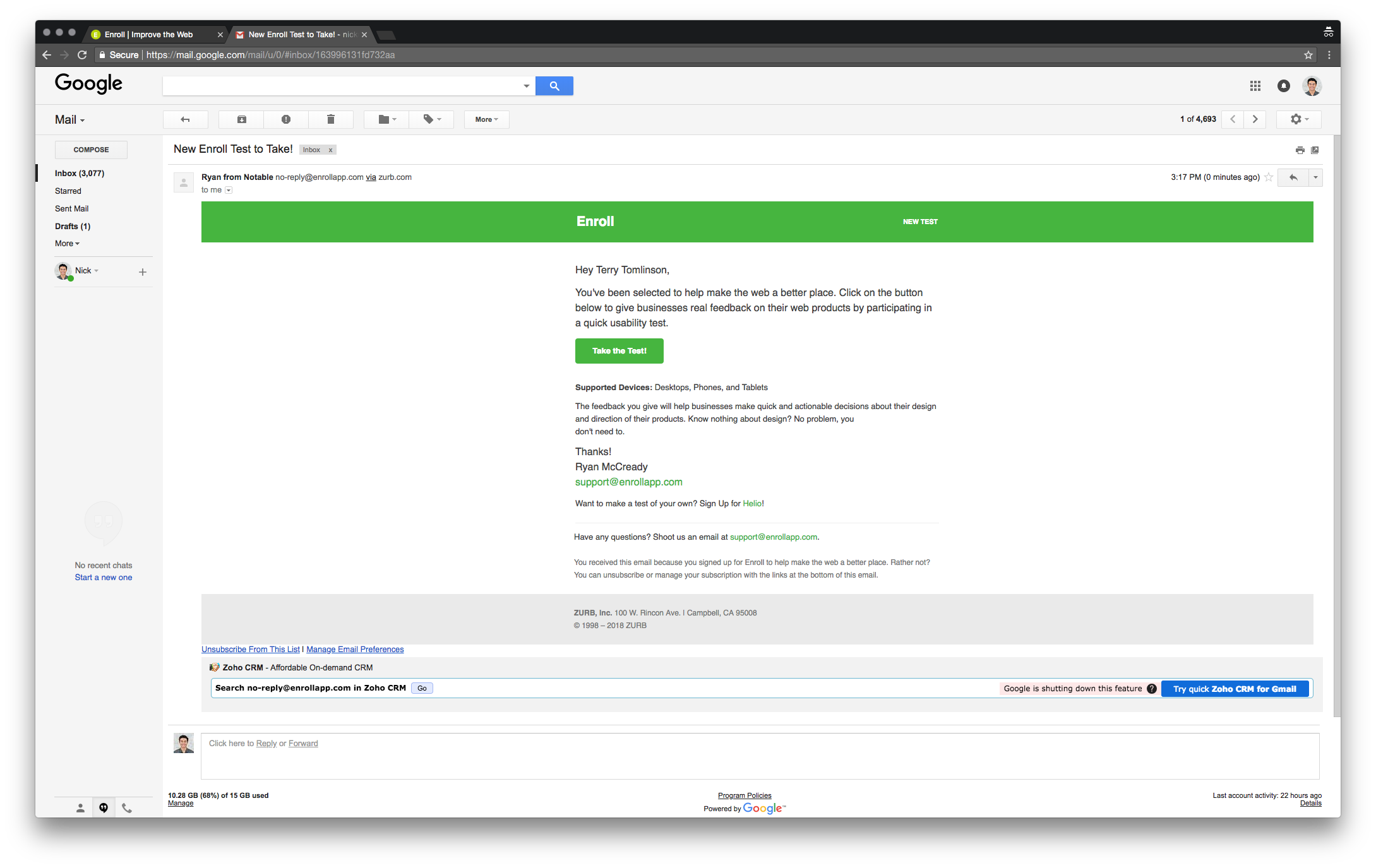Click the green 'Take the Test!' button

click(619, 351)
